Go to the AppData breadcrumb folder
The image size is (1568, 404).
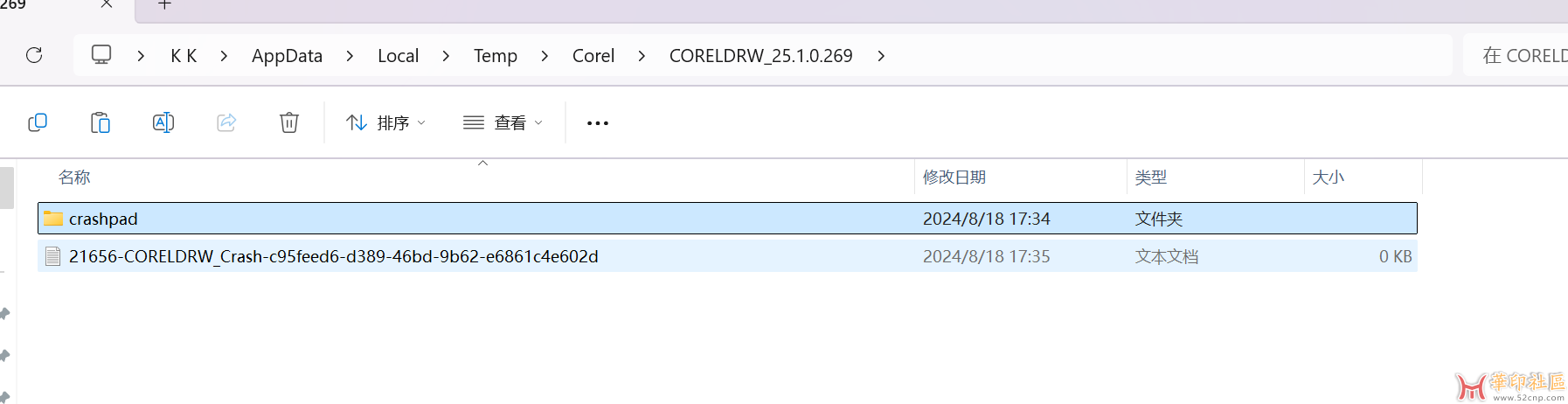coord(287,56)
